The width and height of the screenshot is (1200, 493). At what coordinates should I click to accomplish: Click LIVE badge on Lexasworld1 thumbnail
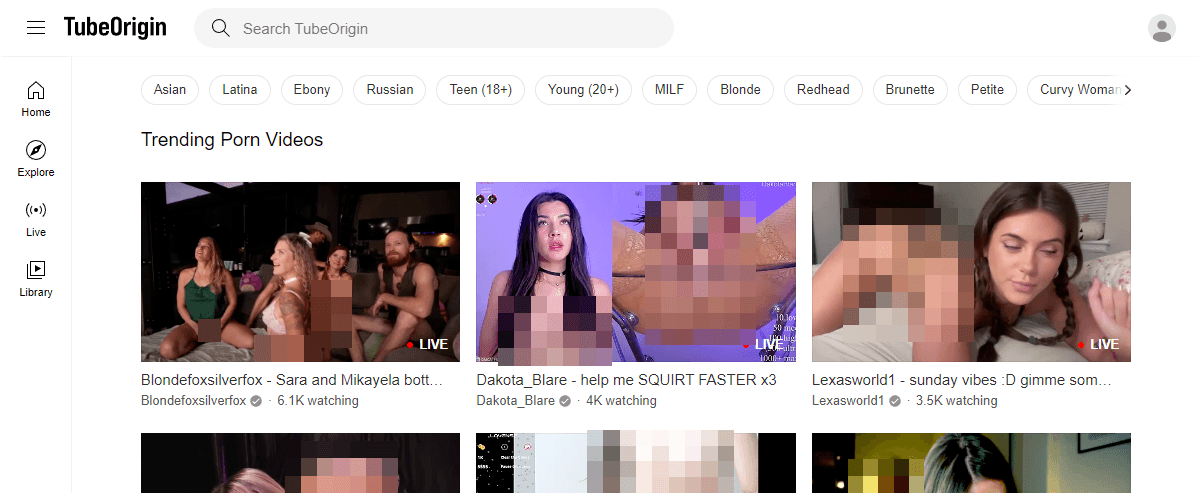coord(1098,344)
